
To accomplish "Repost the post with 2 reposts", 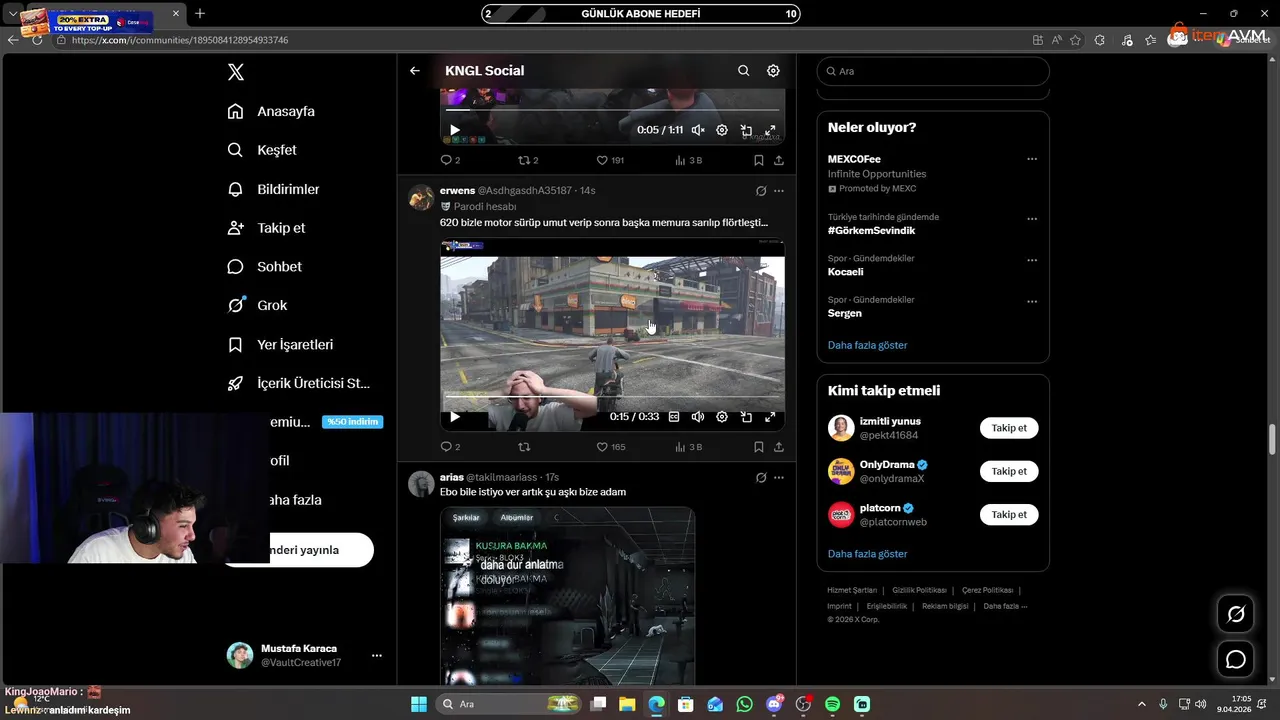I will [528, 160].
